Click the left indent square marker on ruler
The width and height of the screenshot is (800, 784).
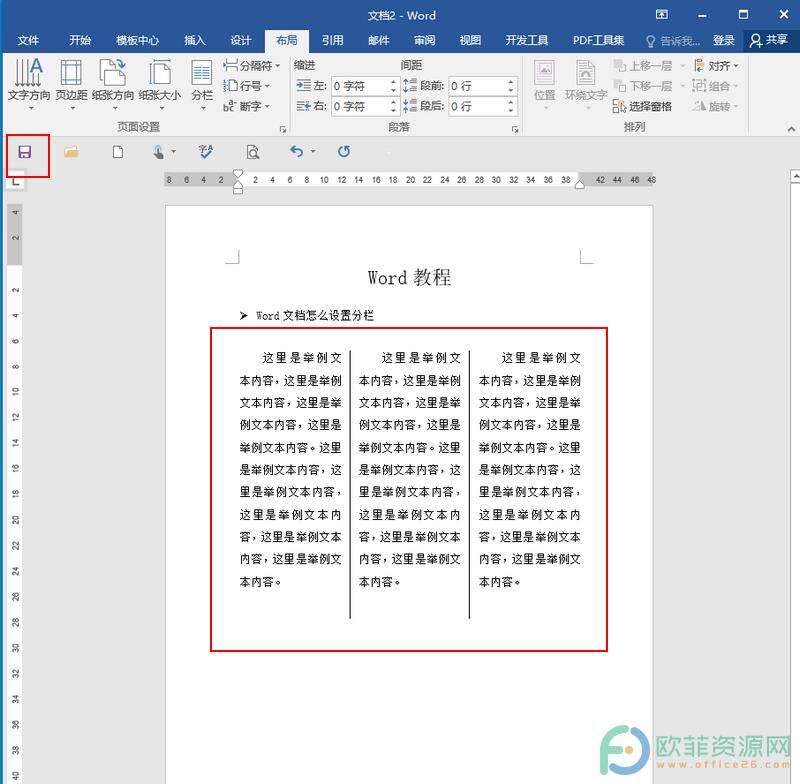(x=238, y=190)
